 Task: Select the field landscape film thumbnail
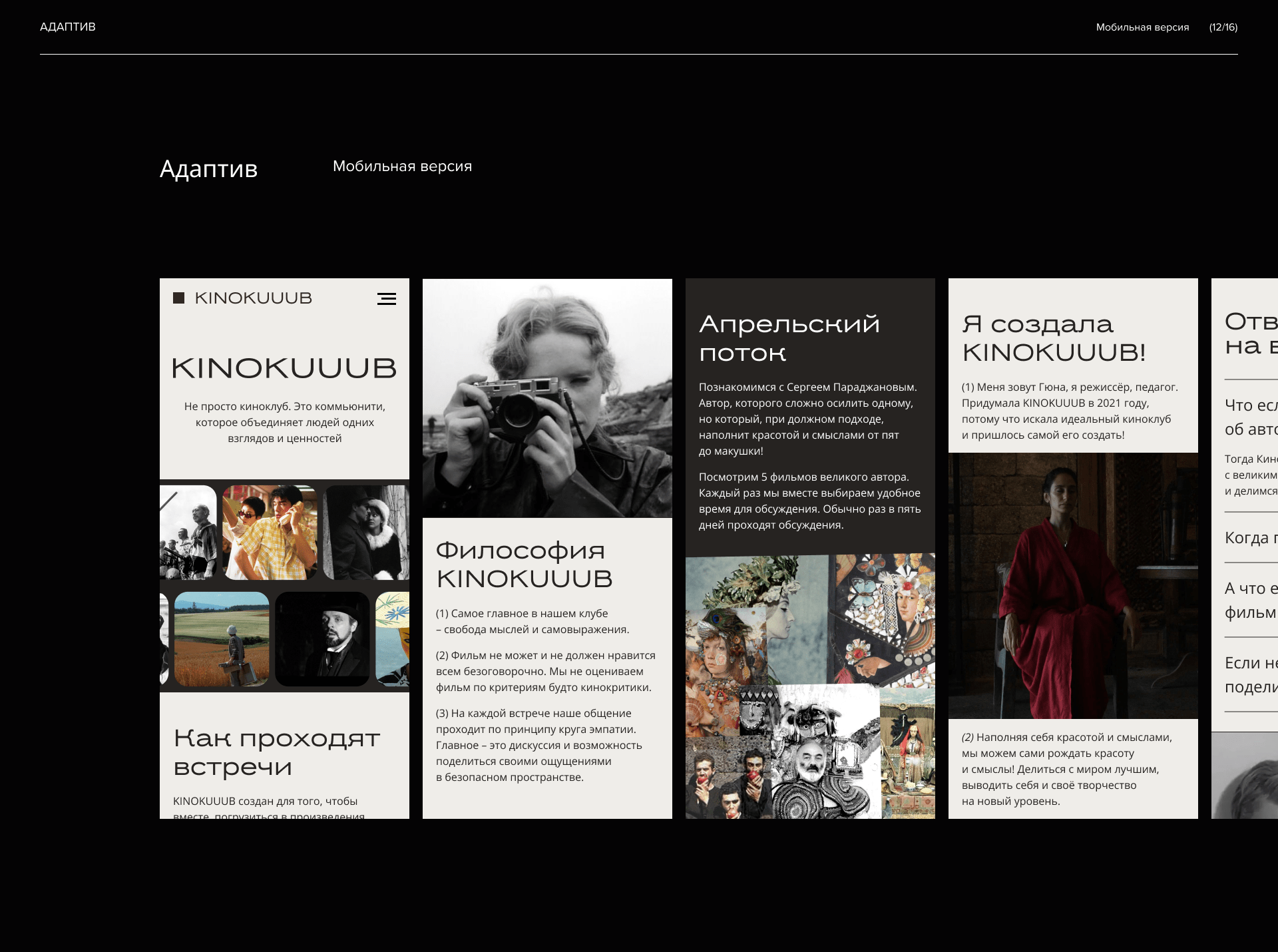click(222, 639)
